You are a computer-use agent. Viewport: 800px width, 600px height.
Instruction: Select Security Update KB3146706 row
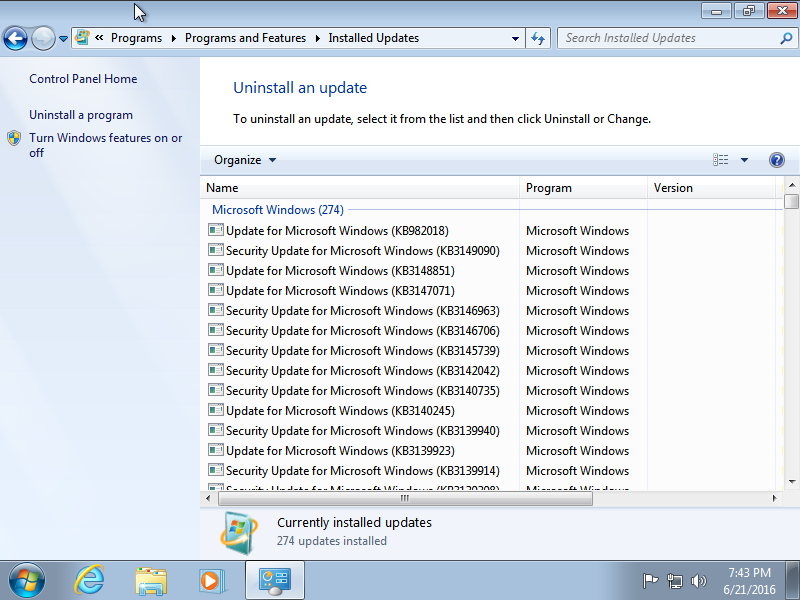[x=362, y=331]
